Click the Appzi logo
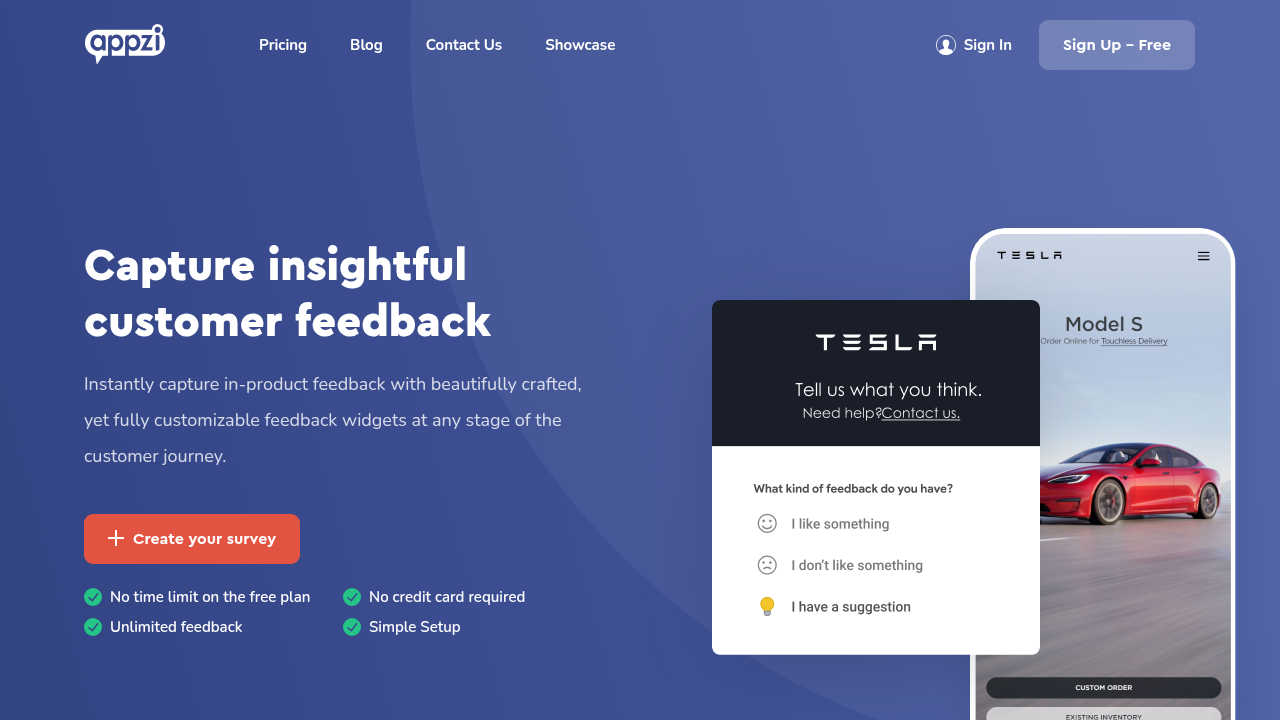This screenshot has height=720, width=1280. tap(125, 44)
